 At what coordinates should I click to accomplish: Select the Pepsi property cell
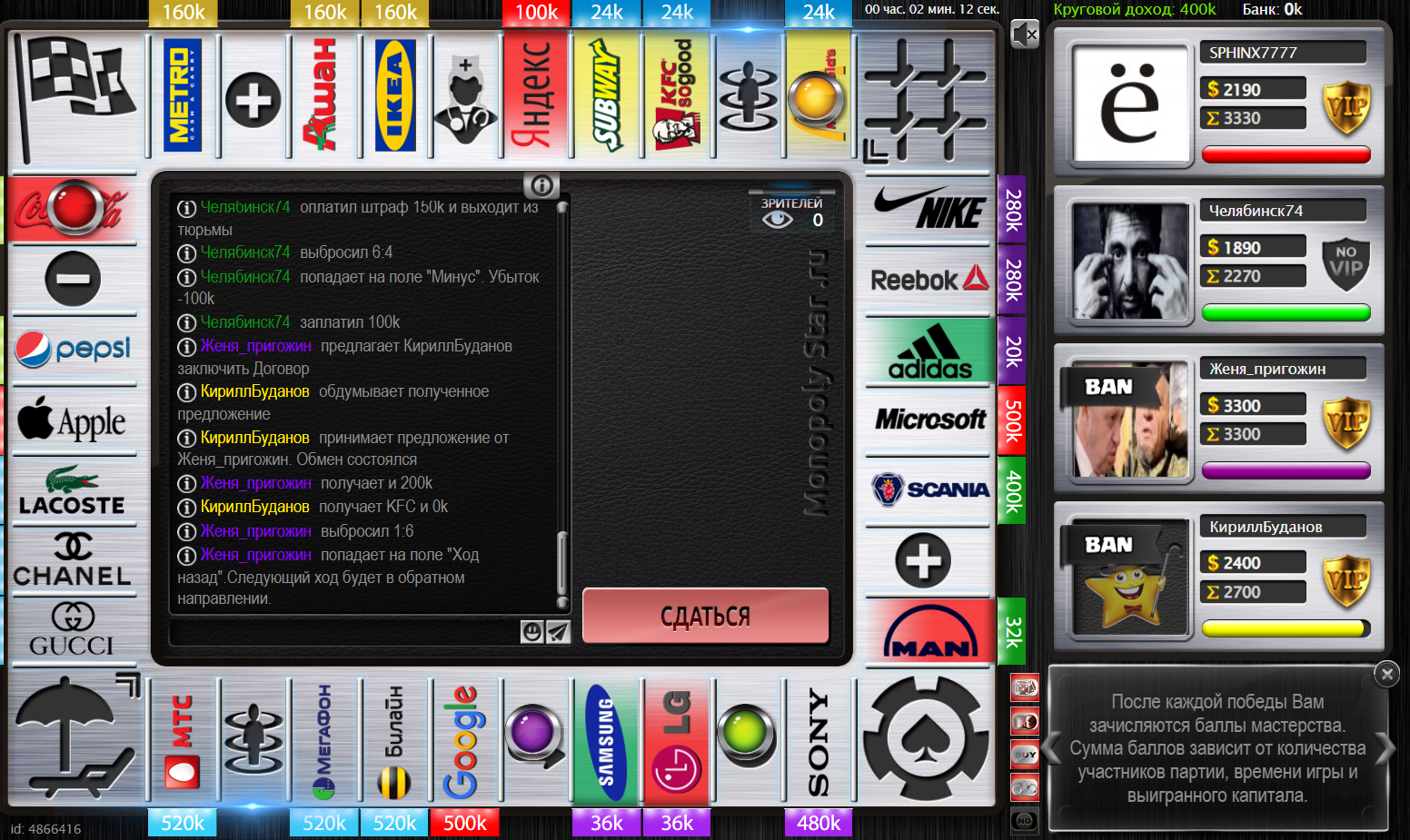pos(73,351)
